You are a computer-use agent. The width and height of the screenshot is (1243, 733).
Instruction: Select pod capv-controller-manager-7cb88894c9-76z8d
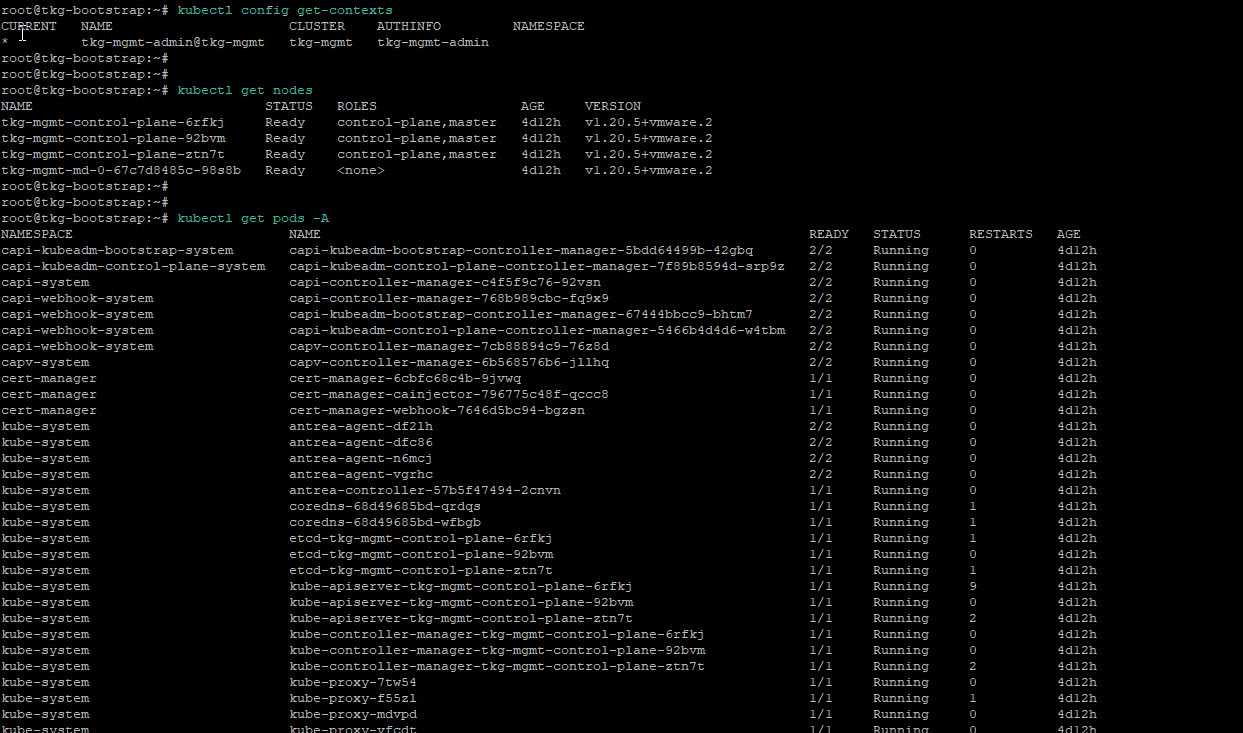[449, 346]
